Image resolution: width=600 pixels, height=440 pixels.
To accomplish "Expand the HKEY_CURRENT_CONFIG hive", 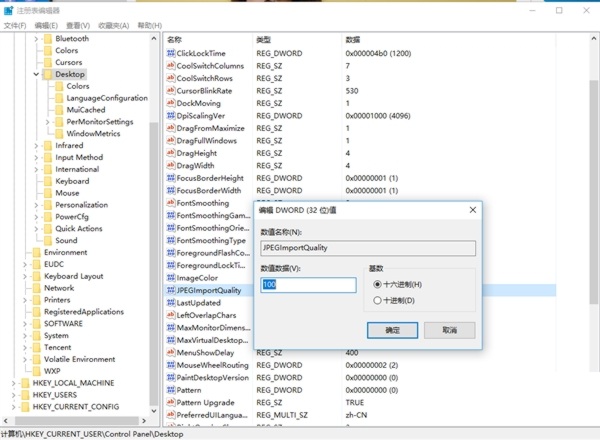I will 13,407.
